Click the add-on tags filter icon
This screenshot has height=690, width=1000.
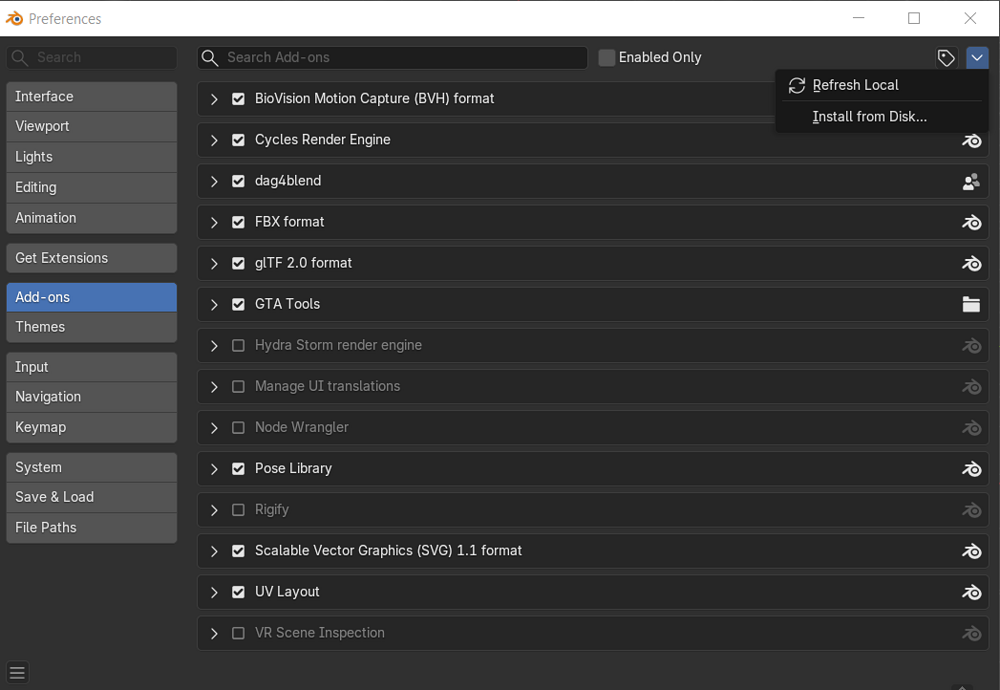[946, 57]
